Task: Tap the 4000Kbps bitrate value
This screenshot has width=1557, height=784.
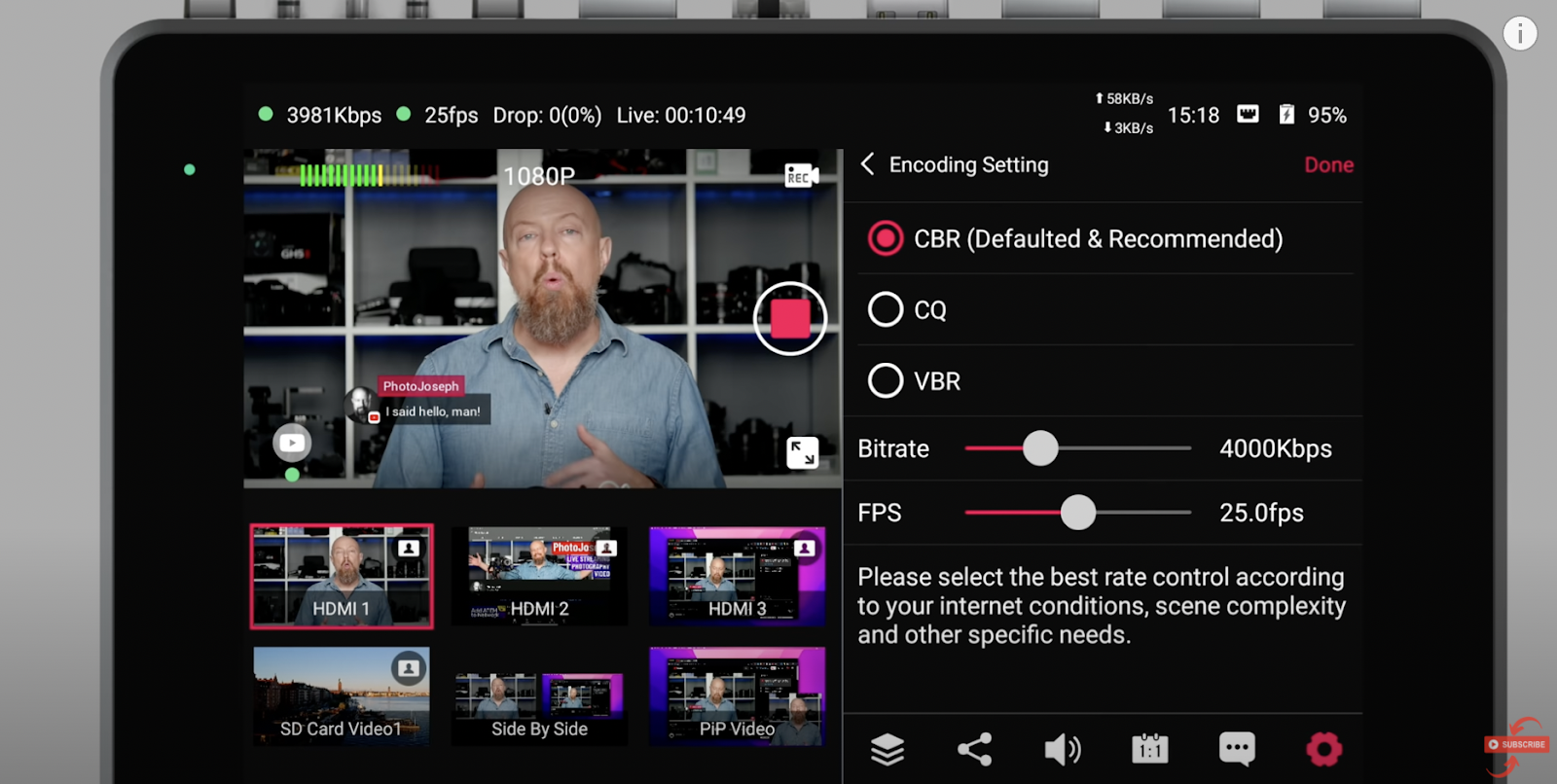Action: click(x=1276, y=448)
